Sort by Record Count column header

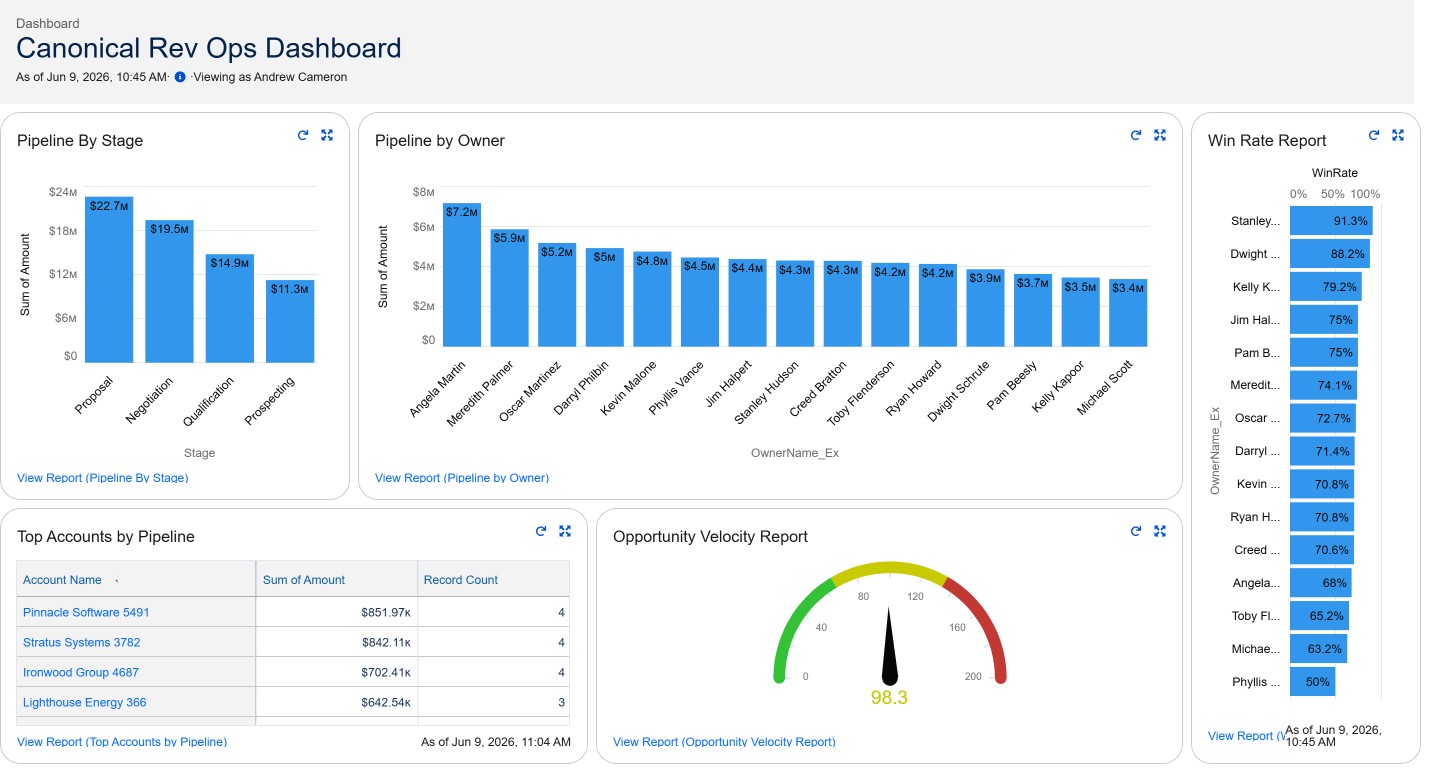pos(461,580)
